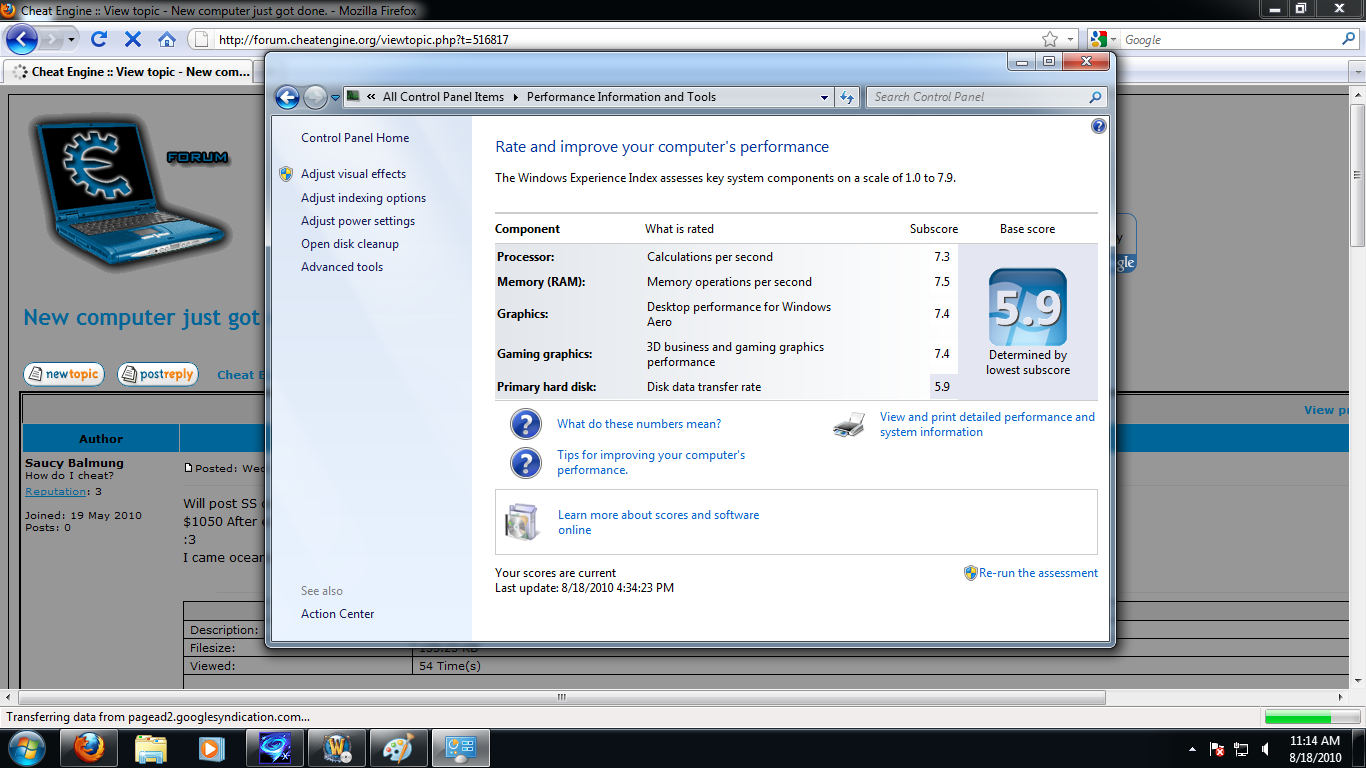Image resolution: width=1366 pixels, height=768 pixels.
Task: Switch to Paint in the taskbar
Action: pos(399,748)
